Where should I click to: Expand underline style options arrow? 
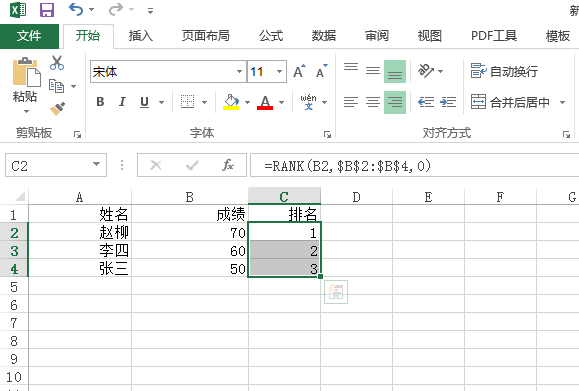pos(161,102)
